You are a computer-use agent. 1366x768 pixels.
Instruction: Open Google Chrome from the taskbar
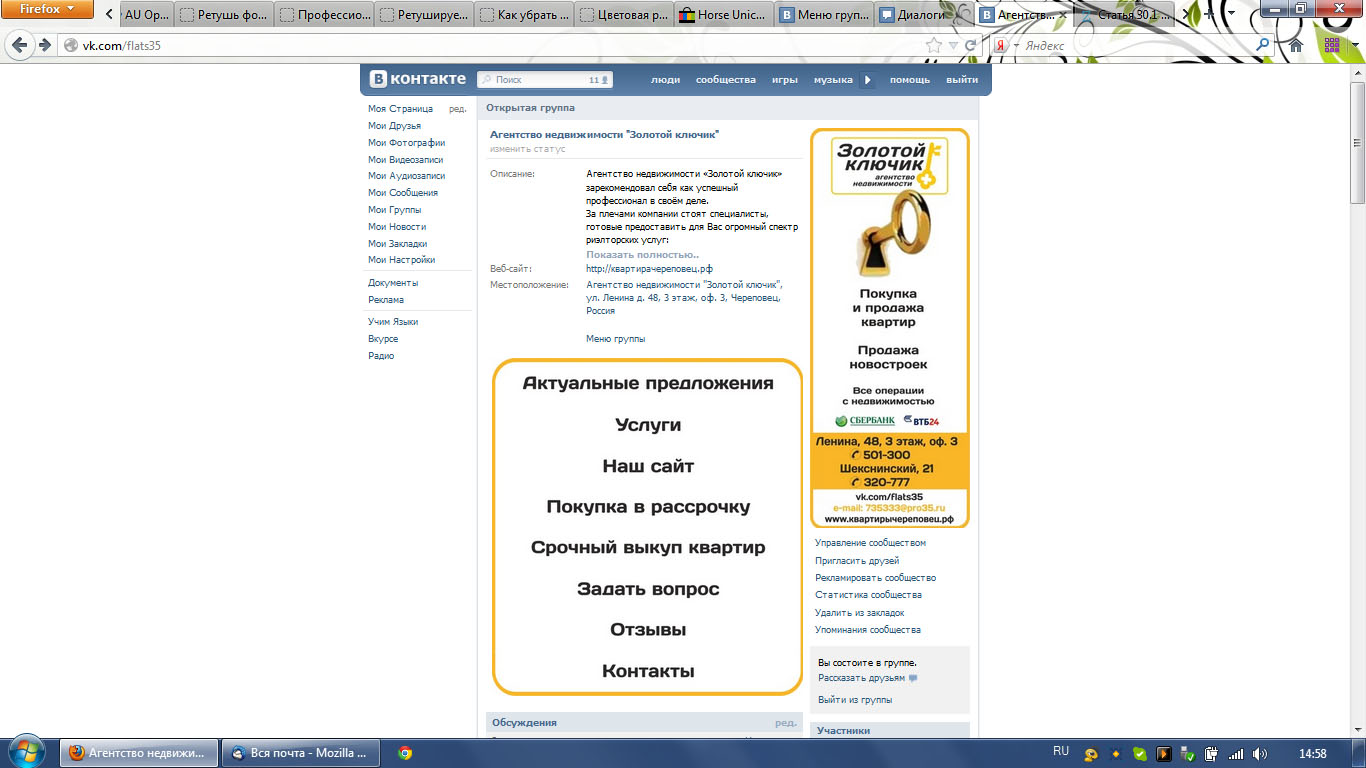[405, 751]
